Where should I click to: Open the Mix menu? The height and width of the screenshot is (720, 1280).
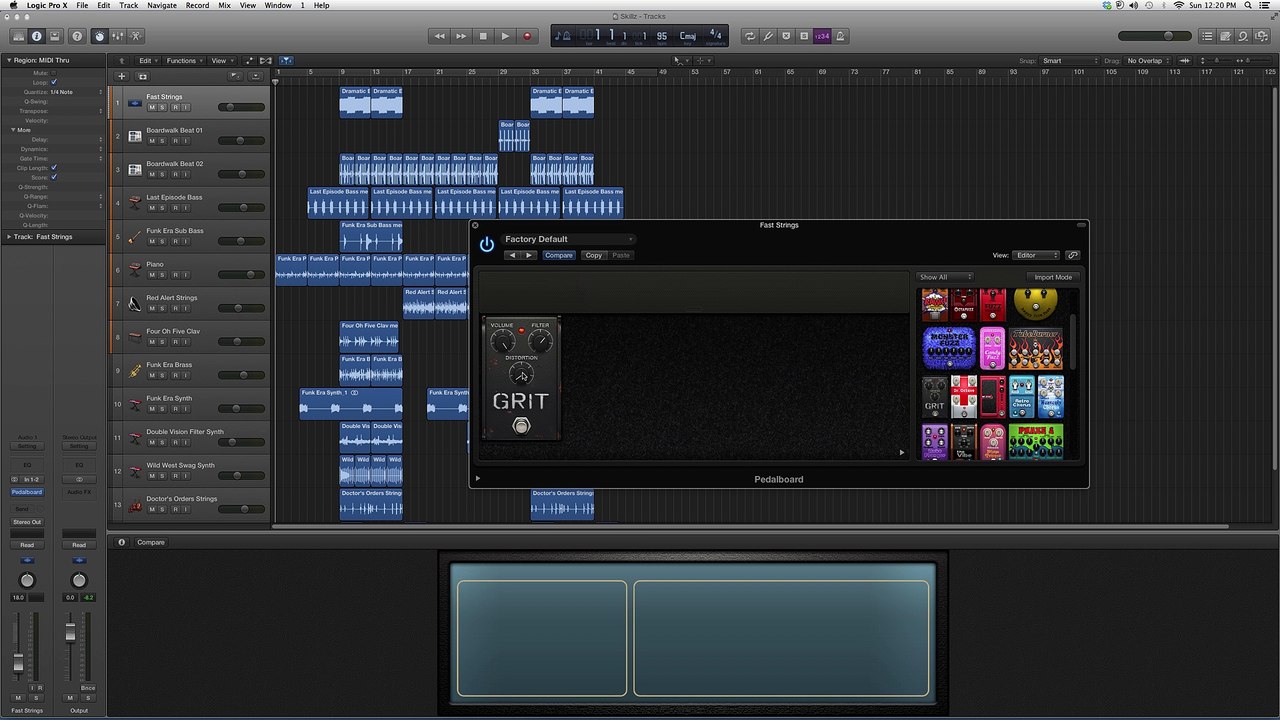(x=224, y=5)
